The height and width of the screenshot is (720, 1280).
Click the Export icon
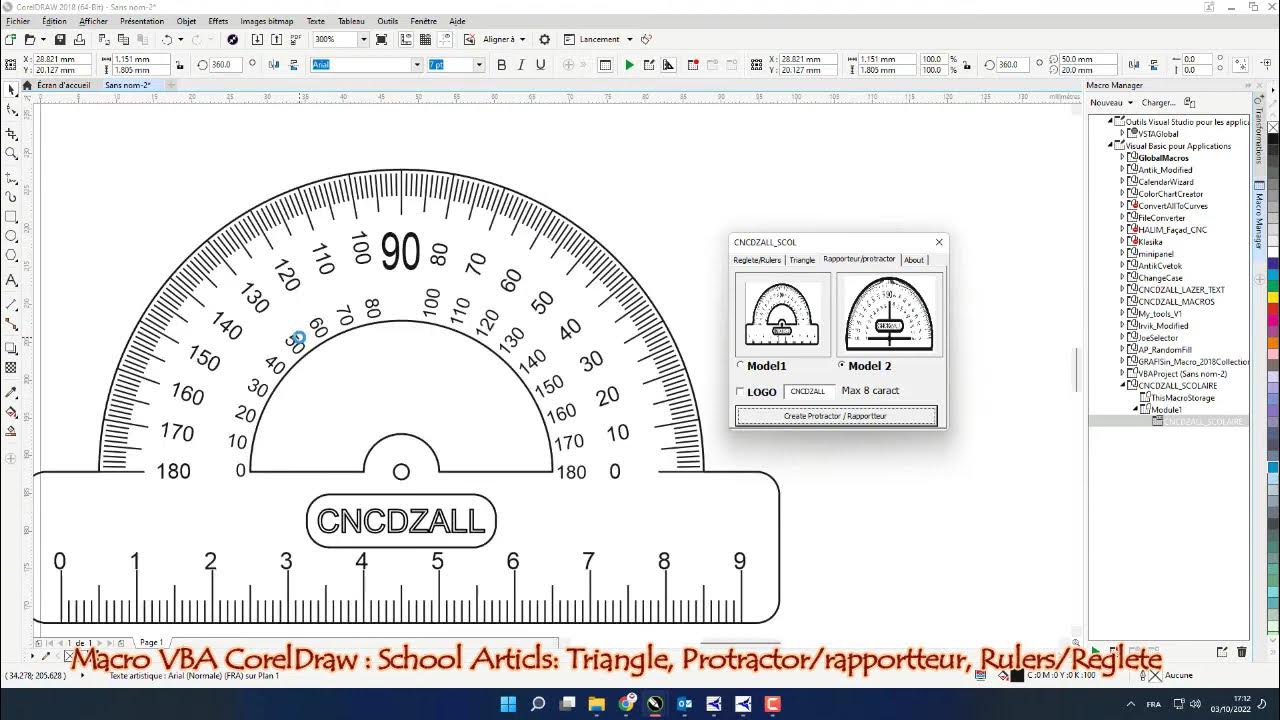(276, 39)
